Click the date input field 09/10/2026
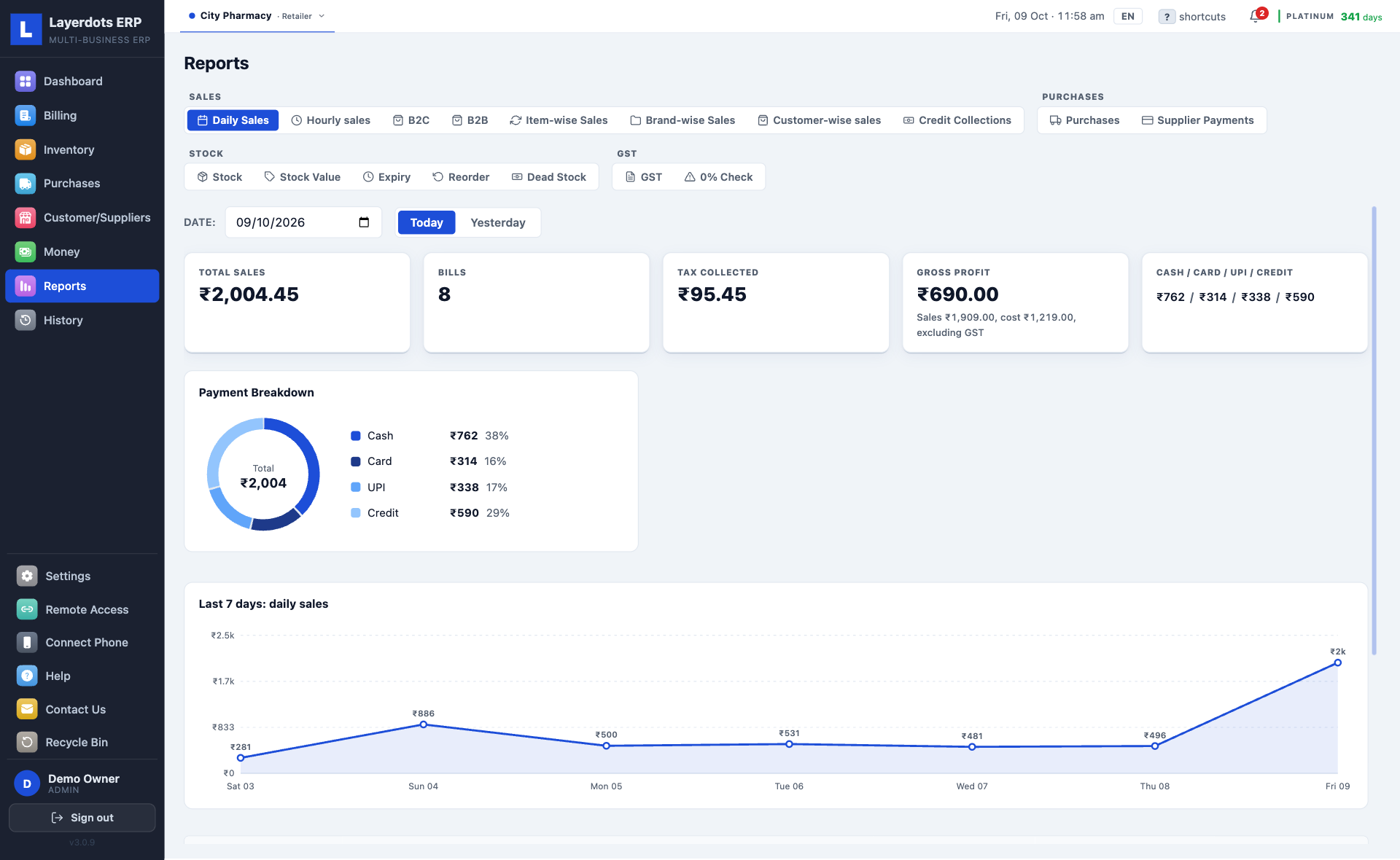This screenshot has height=860, width=1400. (x=303, y=222)
